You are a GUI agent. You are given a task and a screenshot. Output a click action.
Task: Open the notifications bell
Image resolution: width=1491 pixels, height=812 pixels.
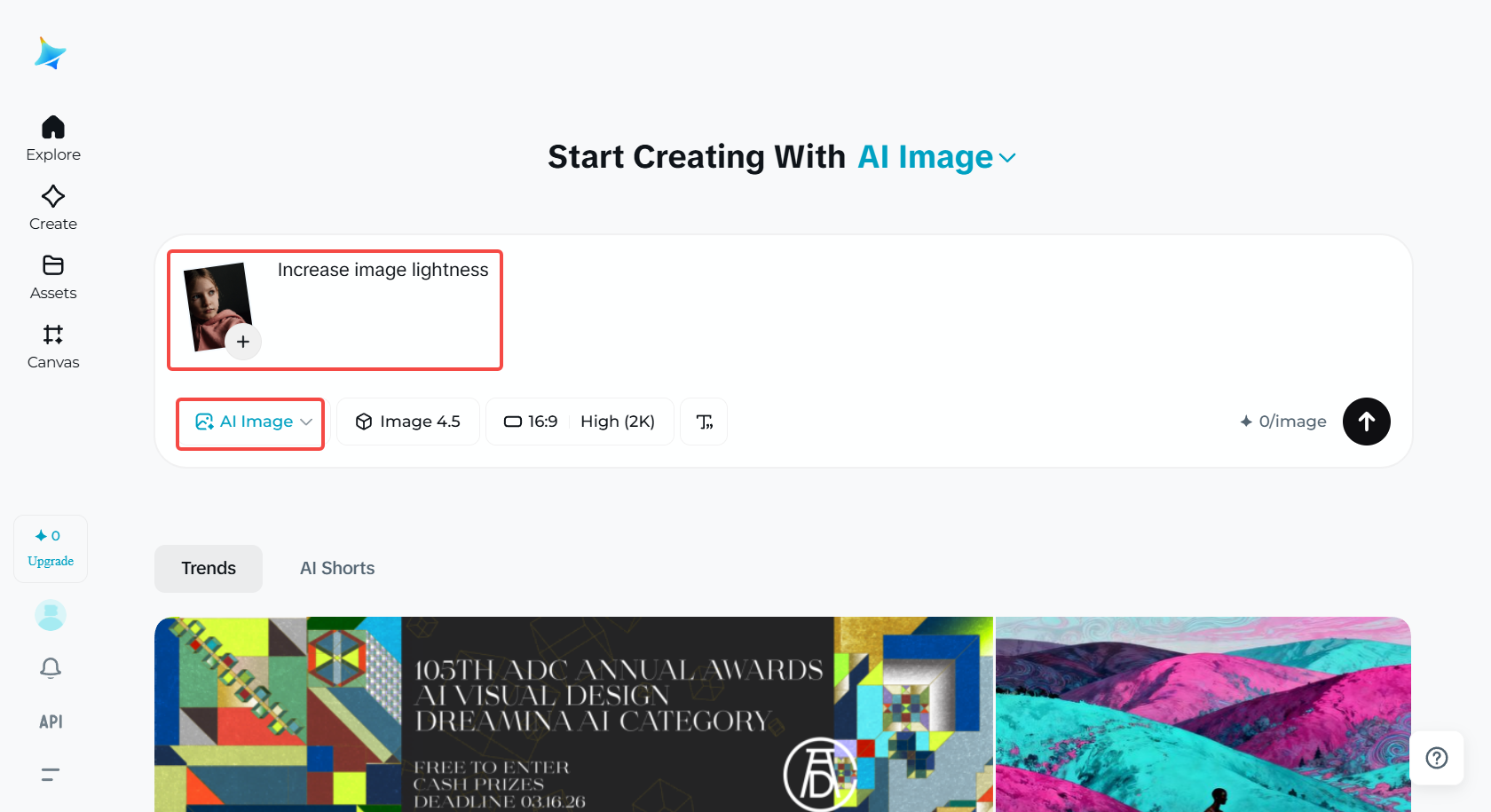coord(51,667)
